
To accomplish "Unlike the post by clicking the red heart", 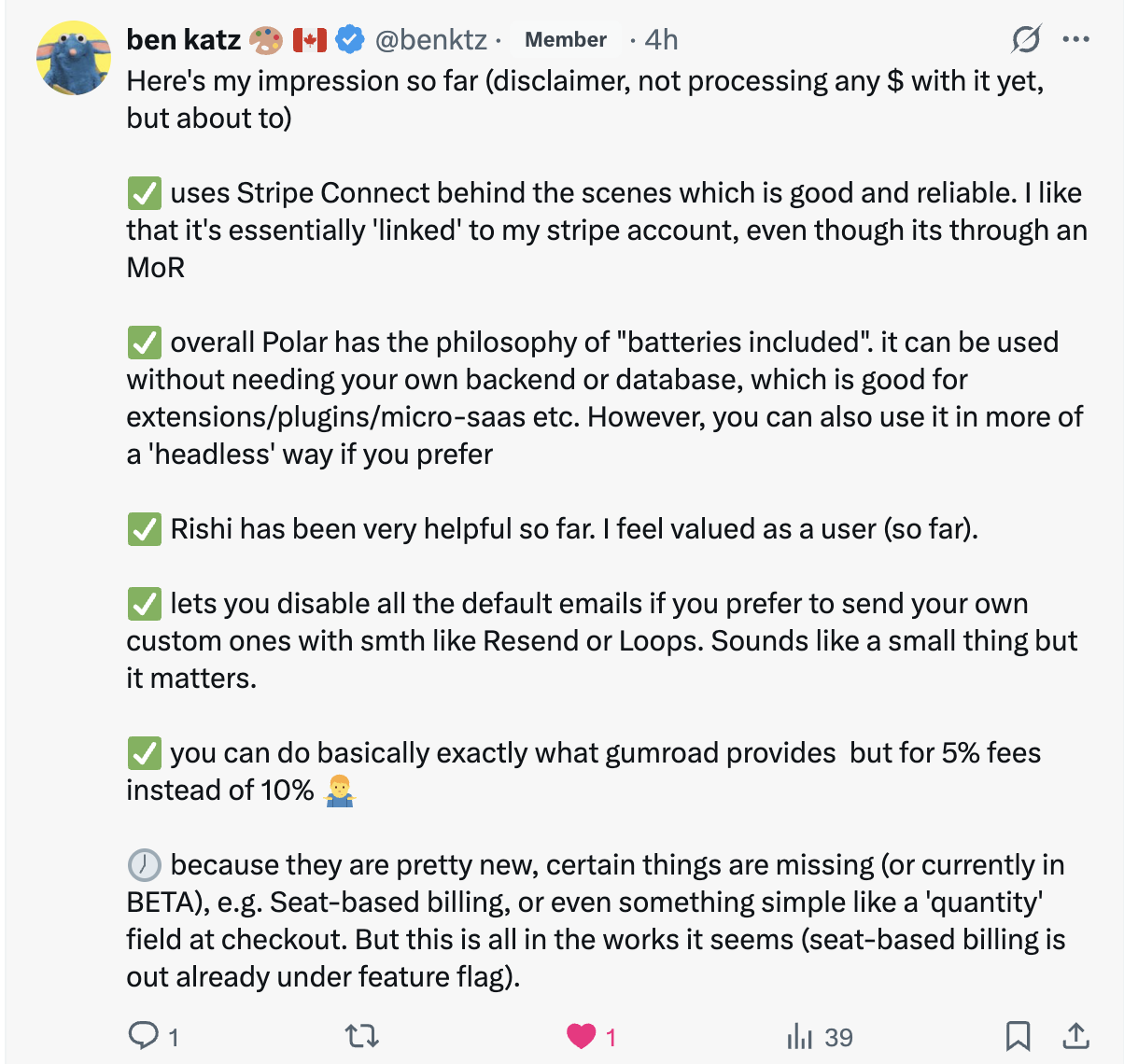I will 583,1036.
